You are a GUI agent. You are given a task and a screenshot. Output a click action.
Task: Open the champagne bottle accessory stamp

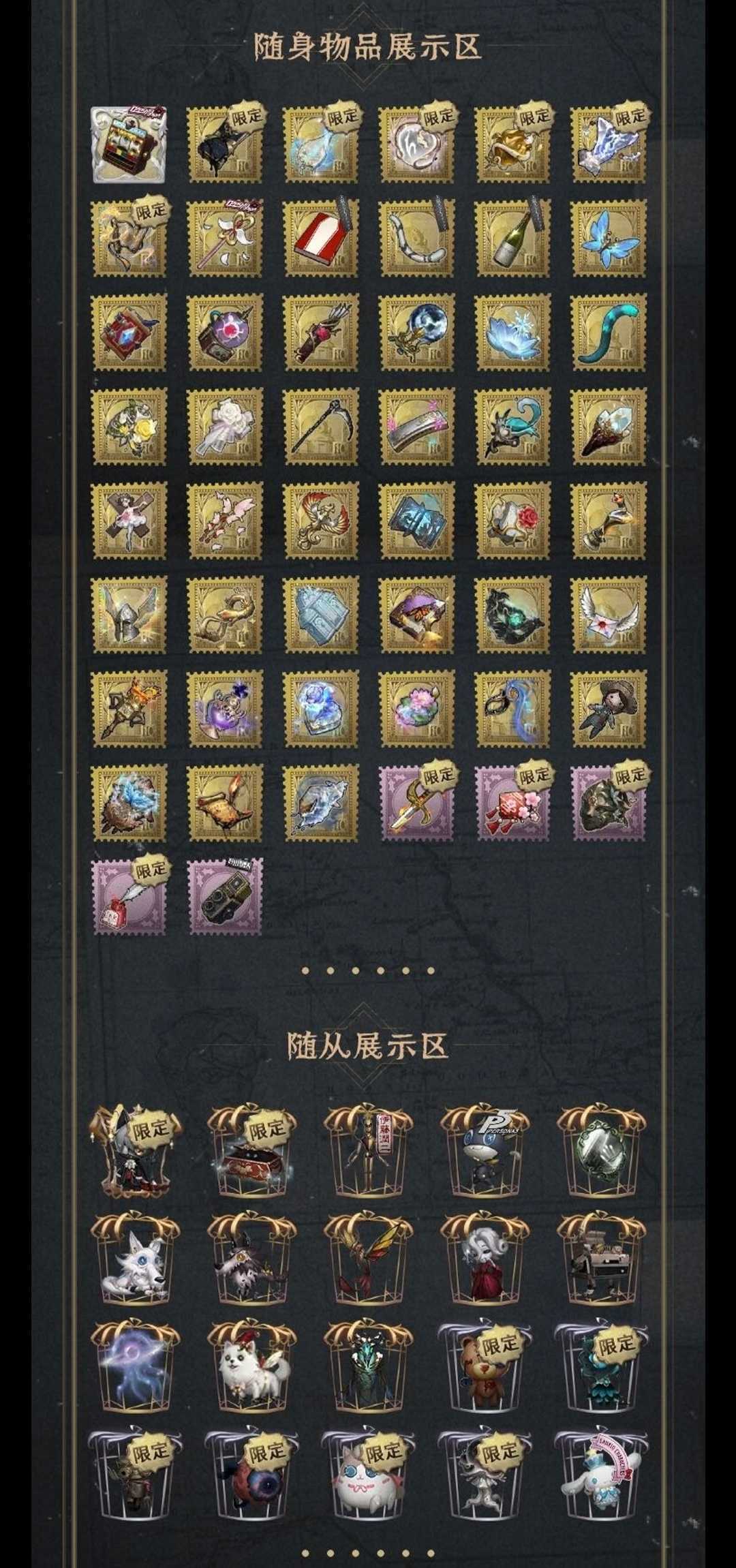pos(512,239)
